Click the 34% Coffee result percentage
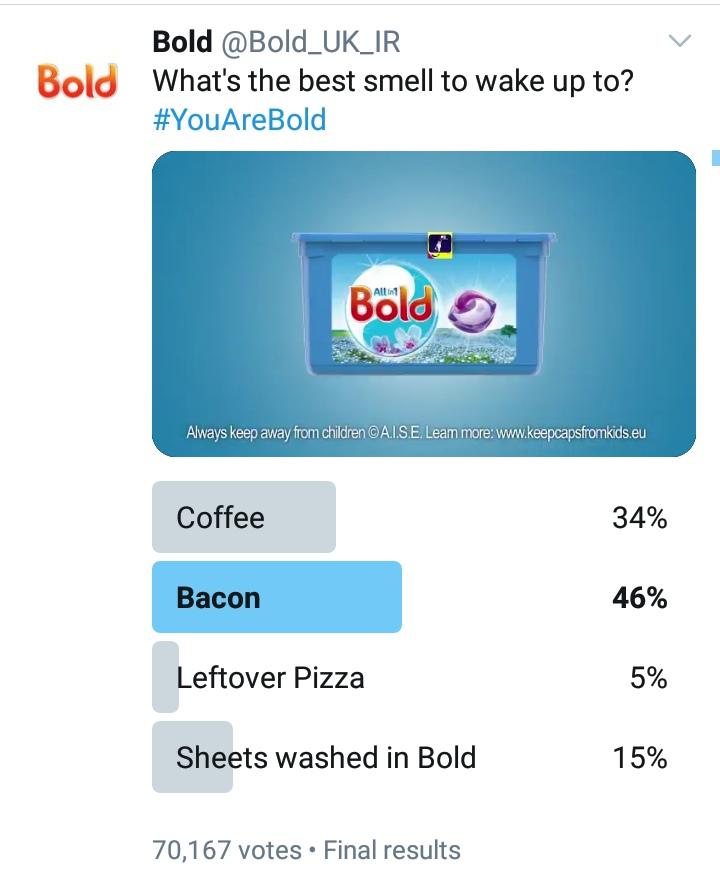The image size is (720, 883). point(639,517)
